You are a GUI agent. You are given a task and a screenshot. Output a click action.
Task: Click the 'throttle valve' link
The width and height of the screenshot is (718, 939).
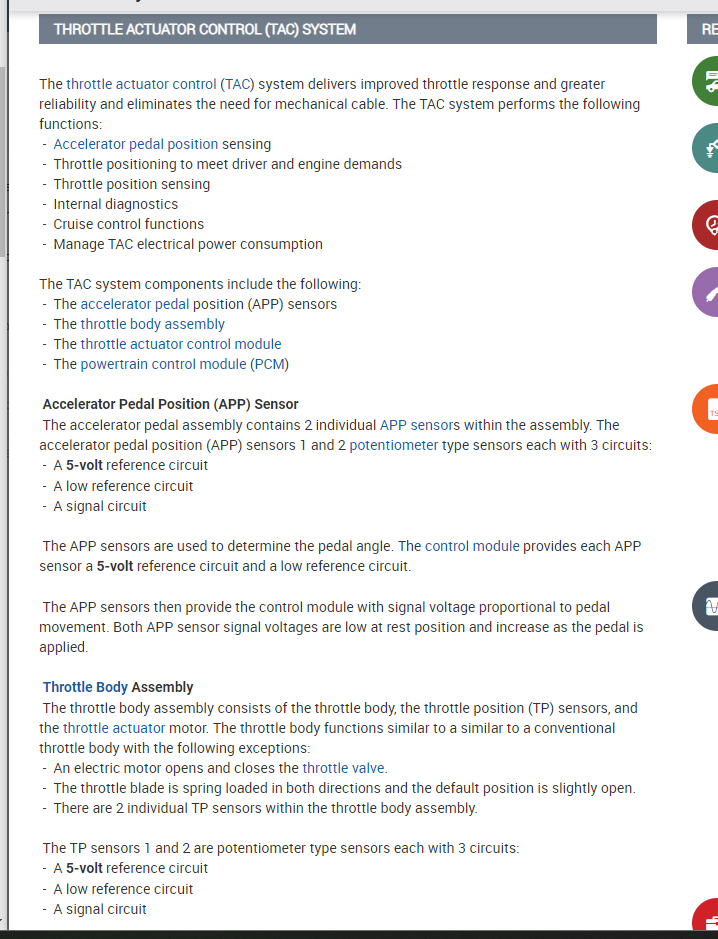(344, 768)
